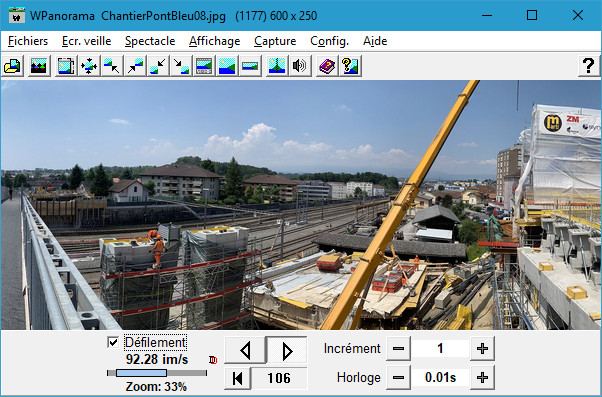Open the Config. menu

(329, 41)
